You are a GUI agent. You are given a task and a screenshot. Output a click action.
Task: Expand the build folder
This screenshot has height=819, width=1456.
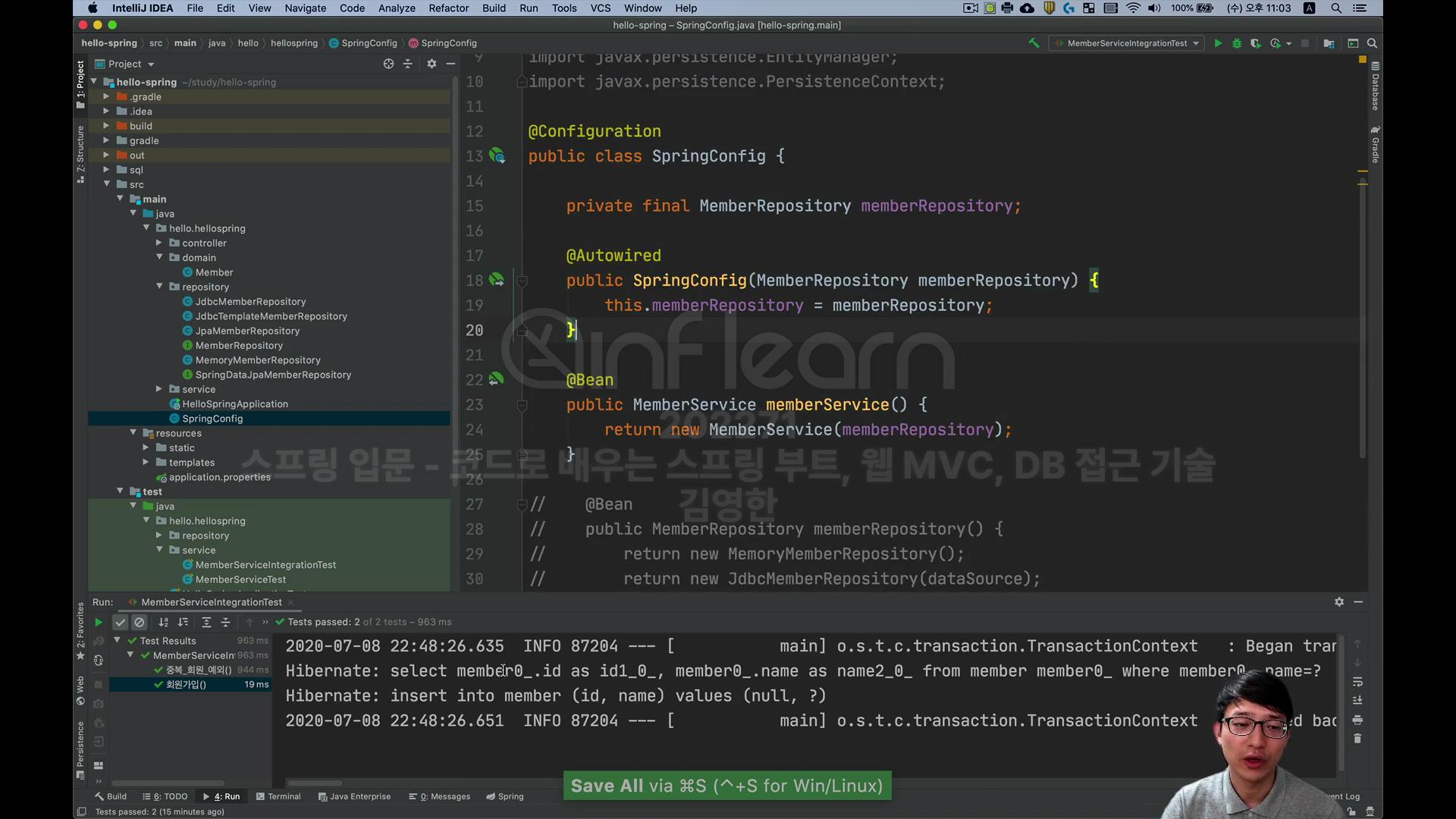106,126
